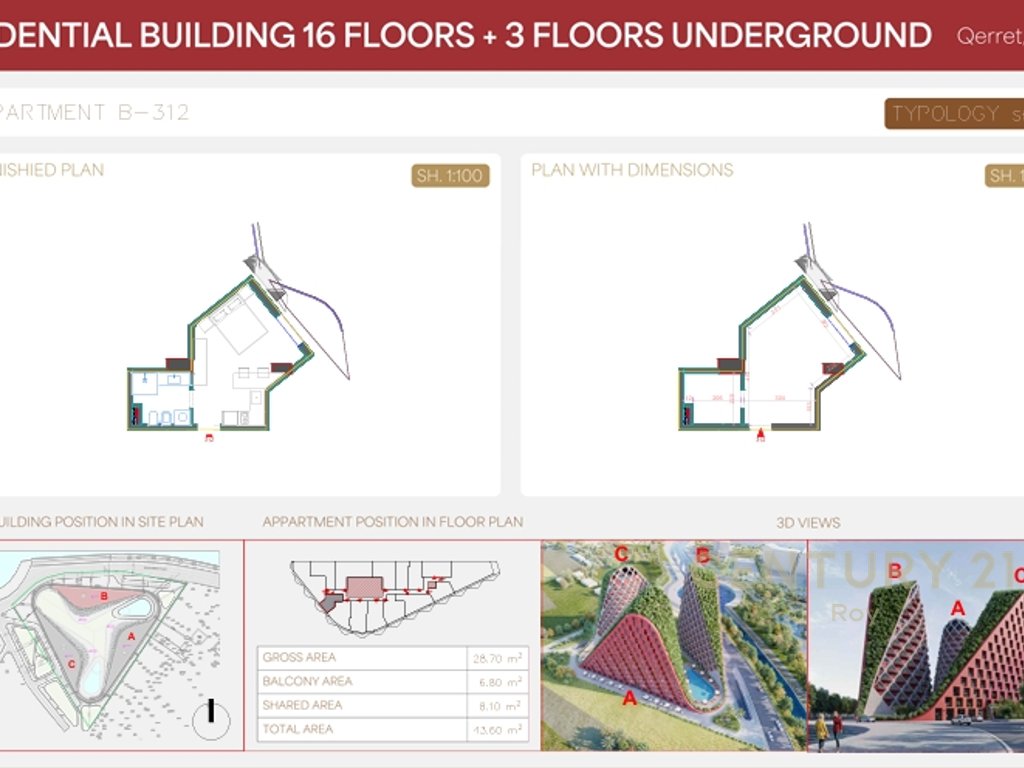The image size is (1024, 768).
Task: Select the Gross Area table row
Action: [x=392, y=658]
